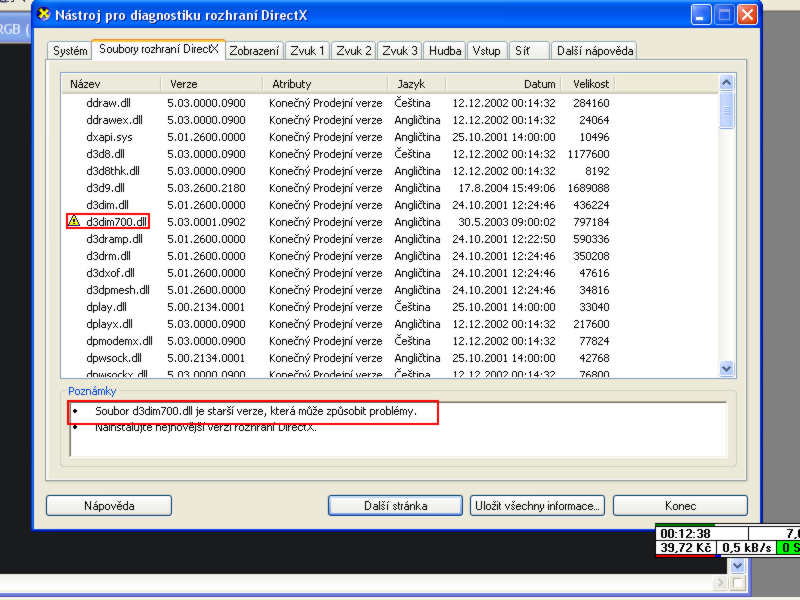Screen dimensions: 800x600
Task: Open the Síť tab
Action: 529,51
